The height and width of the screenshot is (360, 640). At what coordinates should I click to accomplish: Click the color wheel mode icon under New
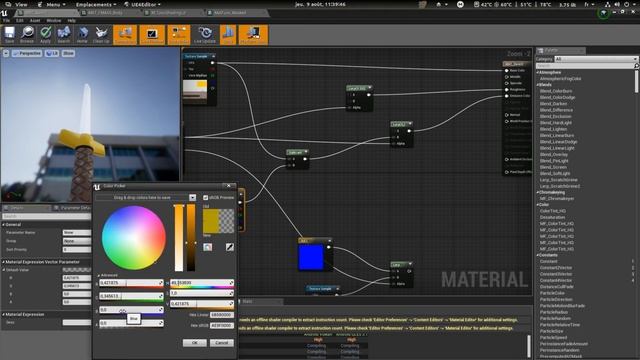click(208, 247)
